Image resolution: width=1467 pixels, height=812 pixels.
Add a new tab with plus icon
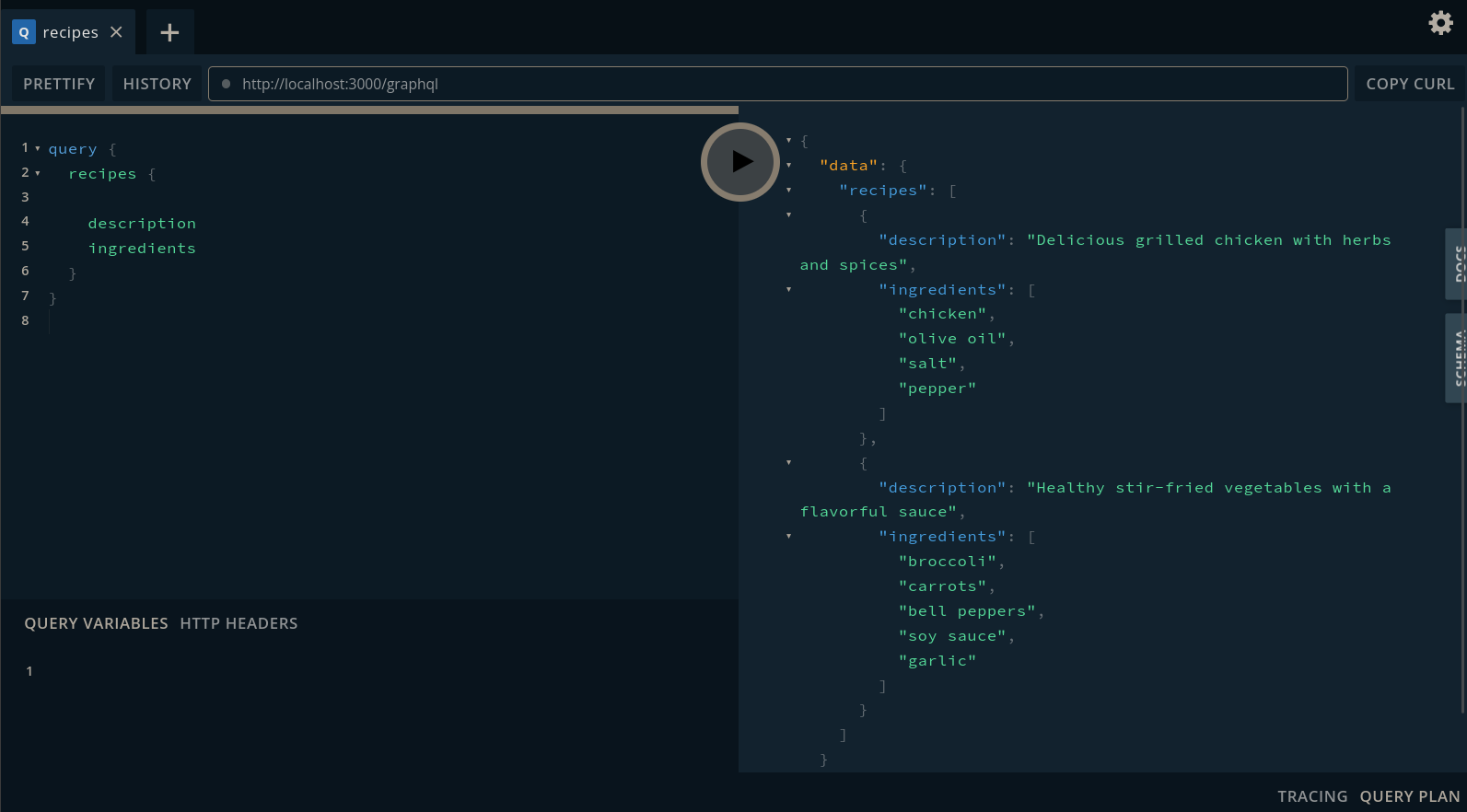tap(169, 33)
